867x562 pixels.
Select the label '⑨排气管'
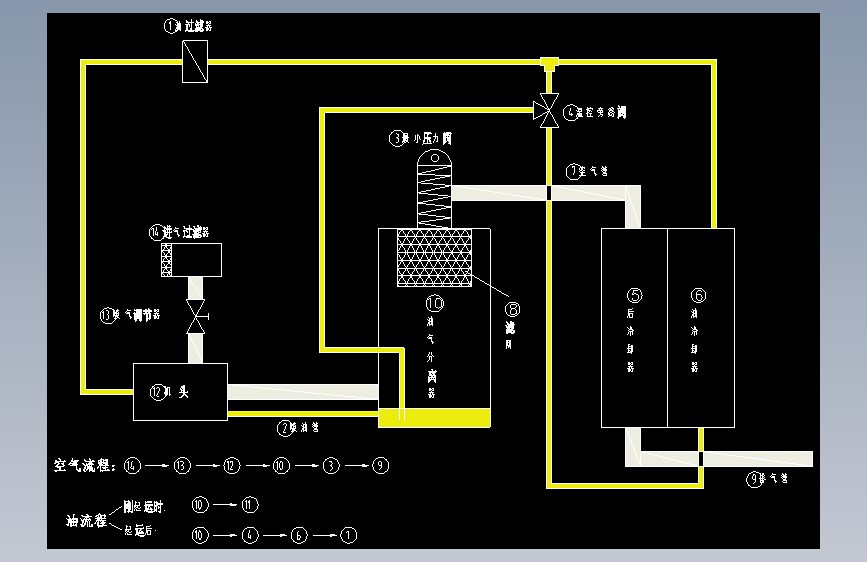(x=767, y=479)
